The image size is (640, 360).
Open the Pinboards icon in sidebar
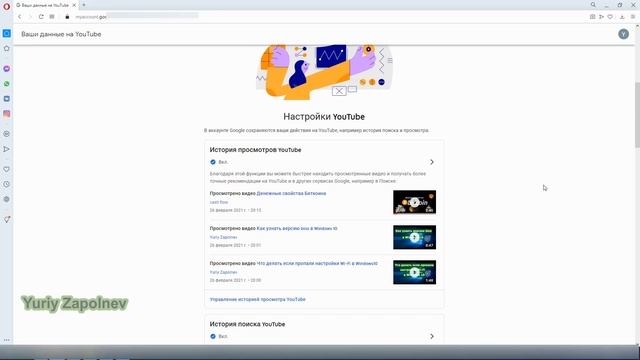point(7,219)
